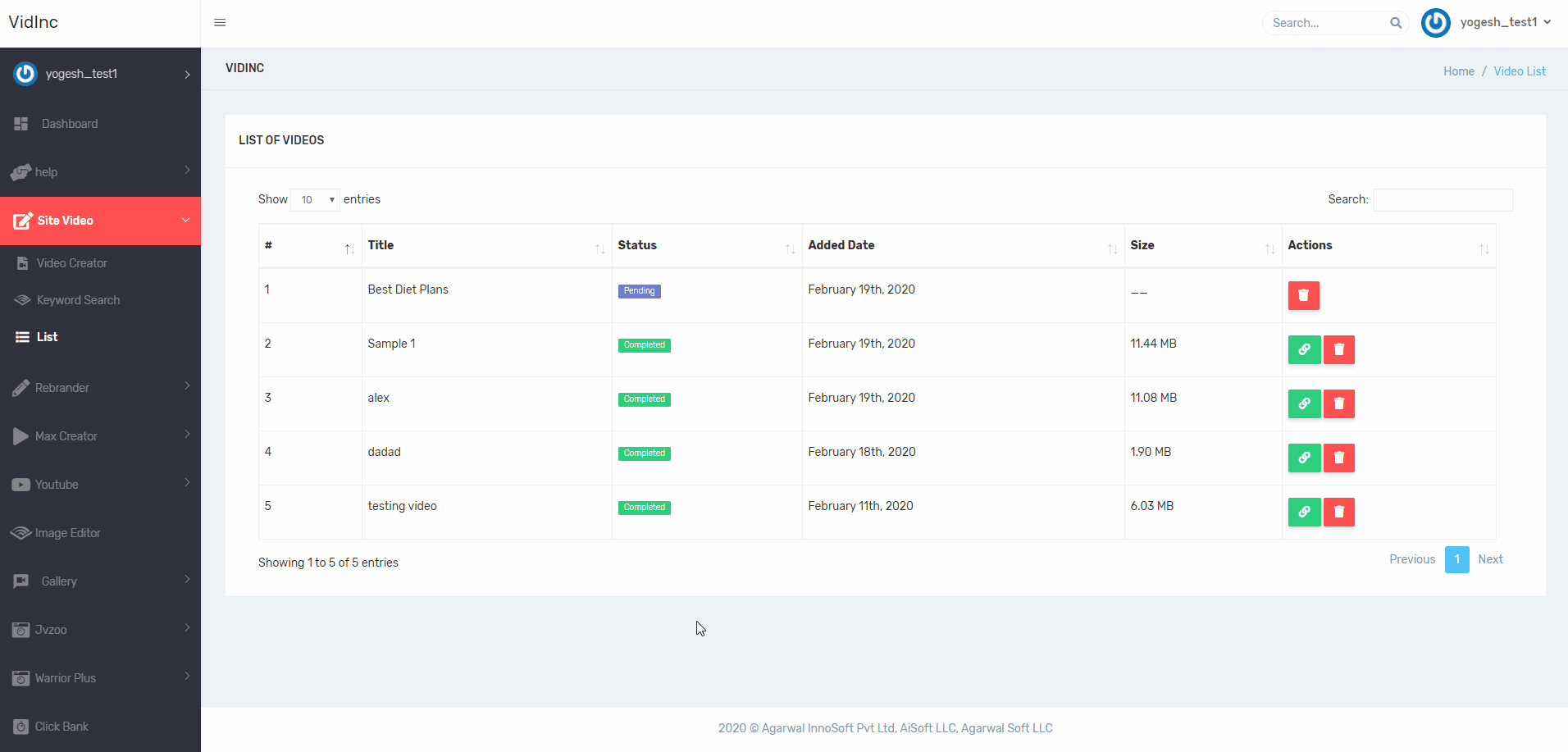
Task: Go to Home breadcrumb link
Action: coord(1459,71)
